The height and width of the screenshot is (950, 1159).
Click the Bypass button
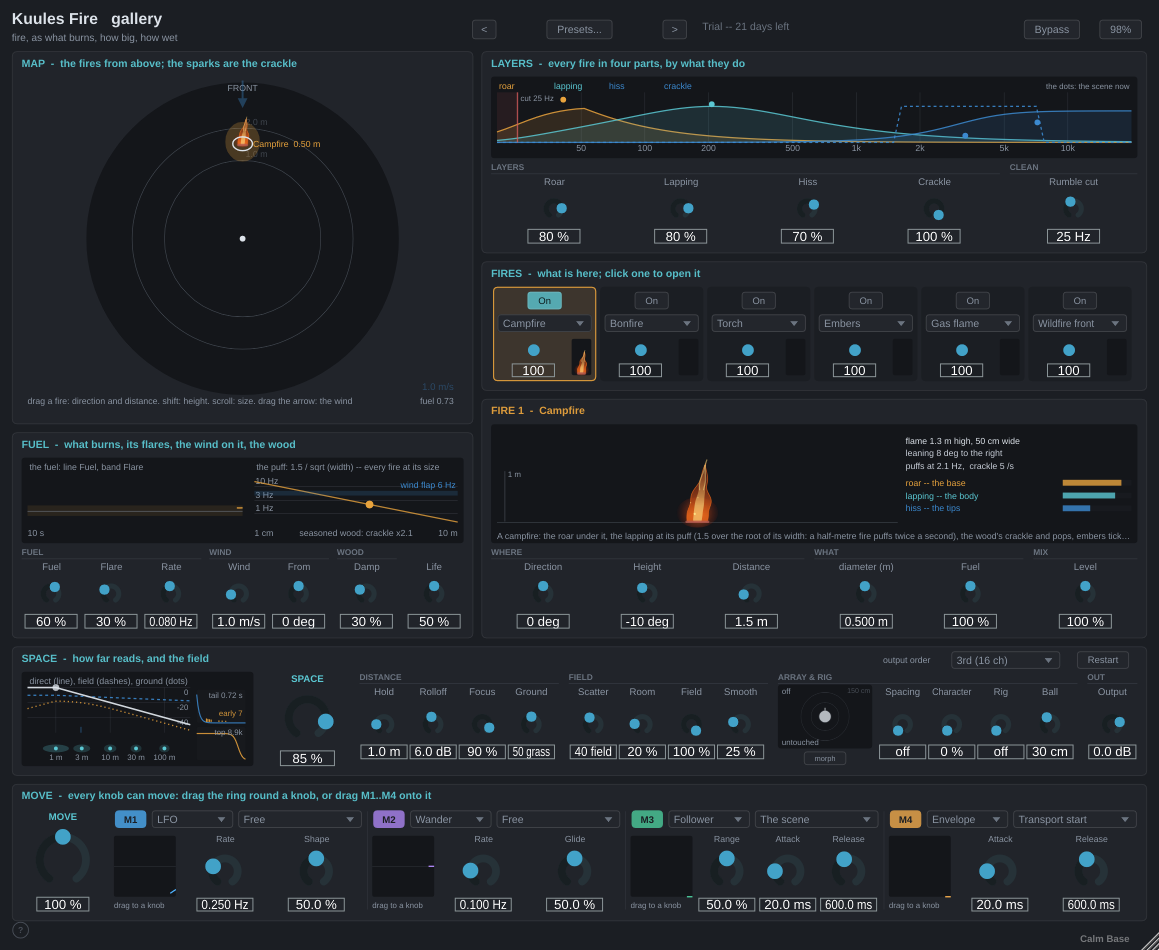point(1052,30)
